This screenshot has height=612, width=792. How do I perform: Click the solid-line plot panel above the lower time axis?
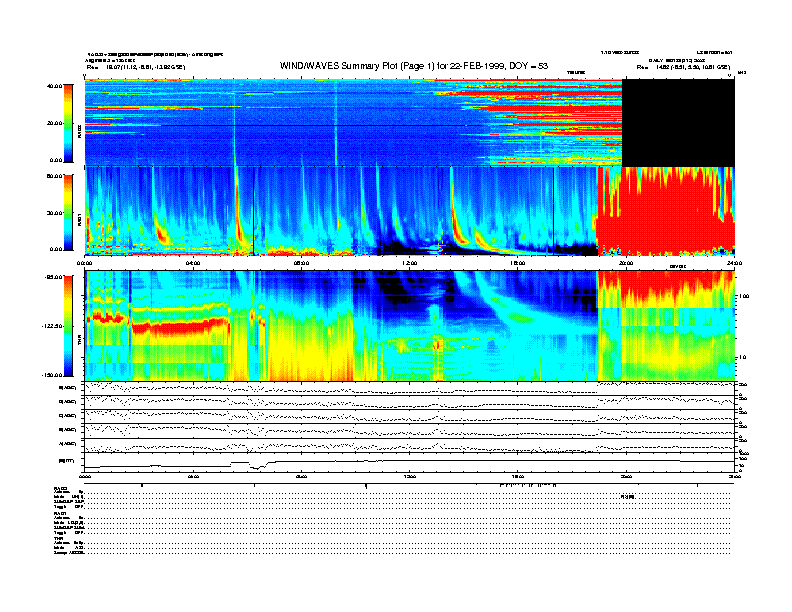tap(410, 462)
